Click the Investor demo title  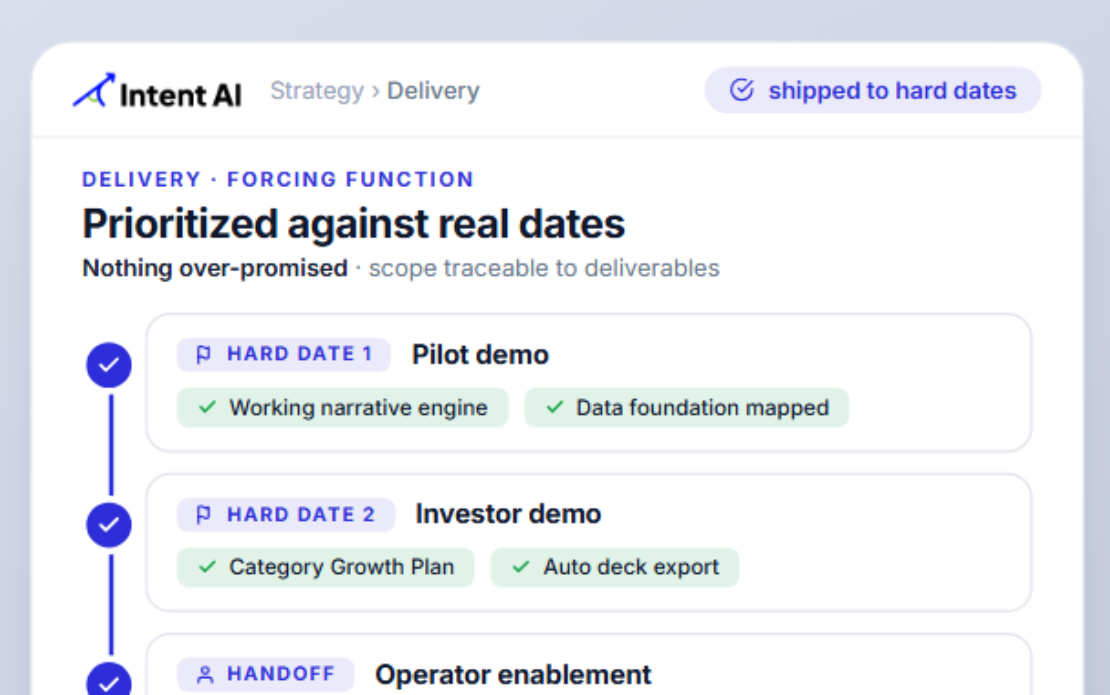[508, 514]
